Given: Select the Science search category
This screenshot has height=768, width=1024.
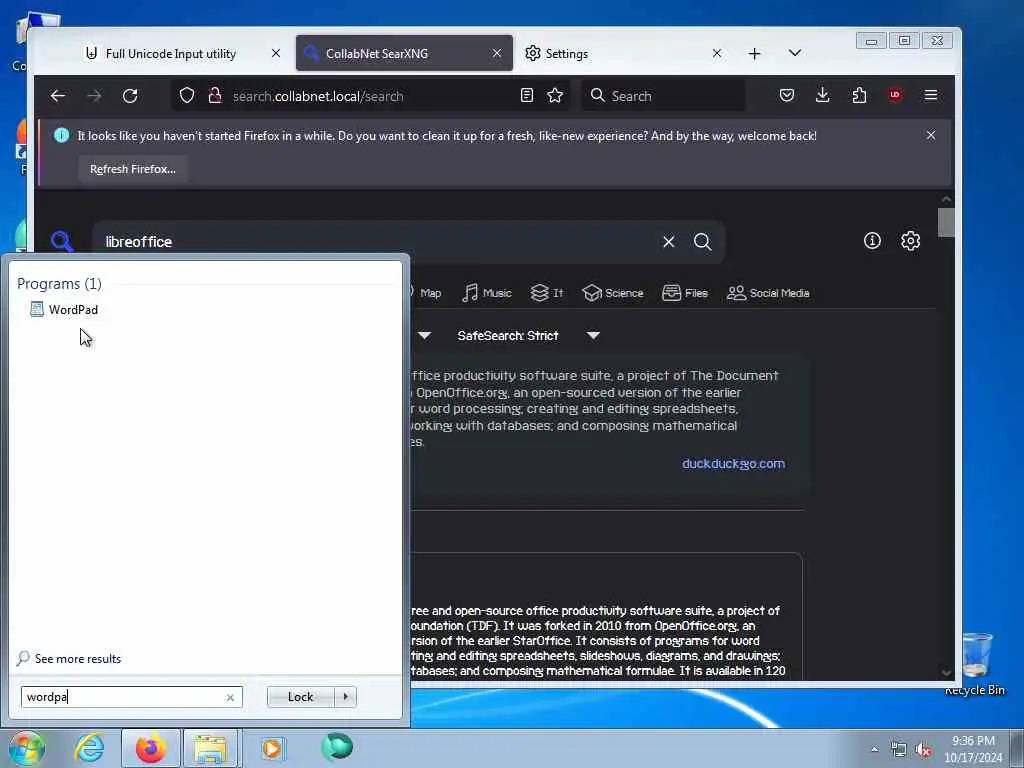Looking at the screenshot, I should pyautogui.click(x=613, y=293).
